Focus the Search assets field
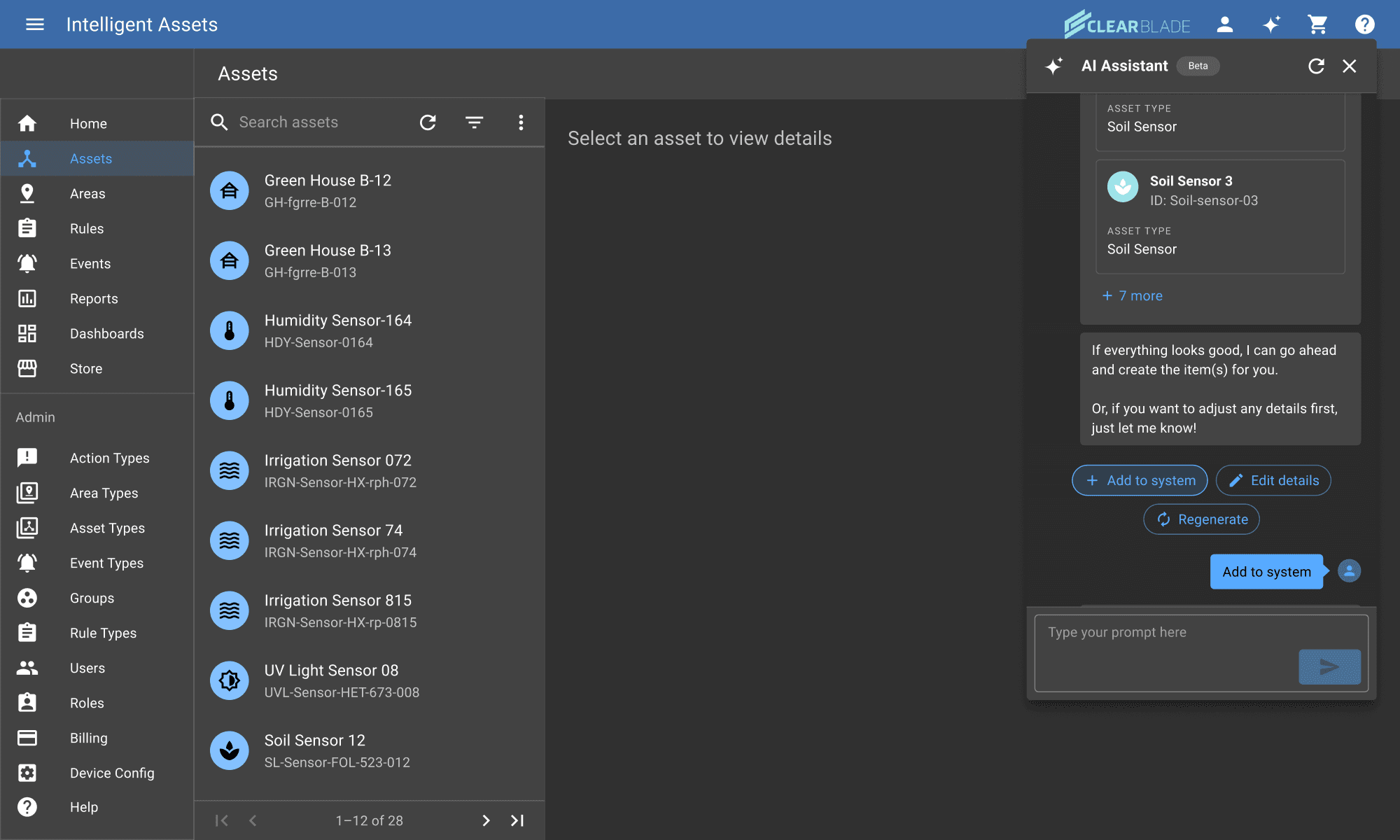The height and width of the screenshot is (840, 1400). tap(315, 122)
